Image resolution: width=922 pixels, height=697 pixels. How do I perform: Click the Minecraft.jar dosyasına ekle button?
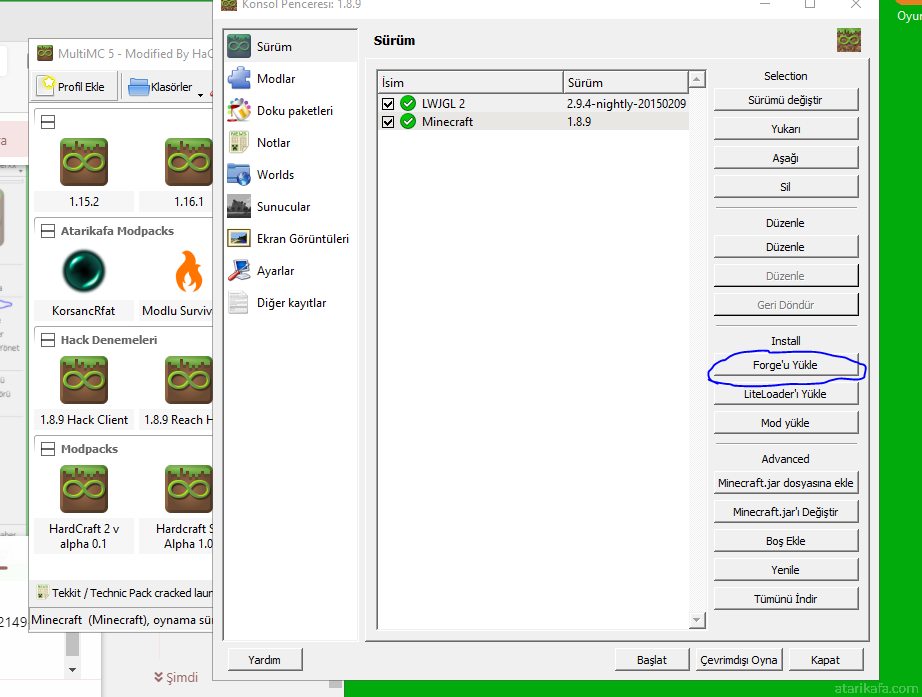click(786, 483)
